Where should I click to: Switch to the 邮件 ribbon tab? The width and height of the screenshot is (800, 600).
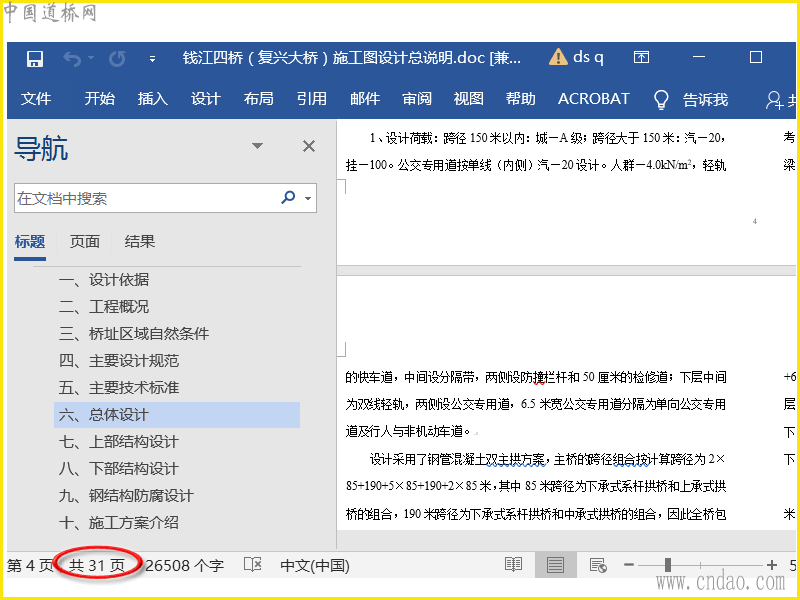365,98
